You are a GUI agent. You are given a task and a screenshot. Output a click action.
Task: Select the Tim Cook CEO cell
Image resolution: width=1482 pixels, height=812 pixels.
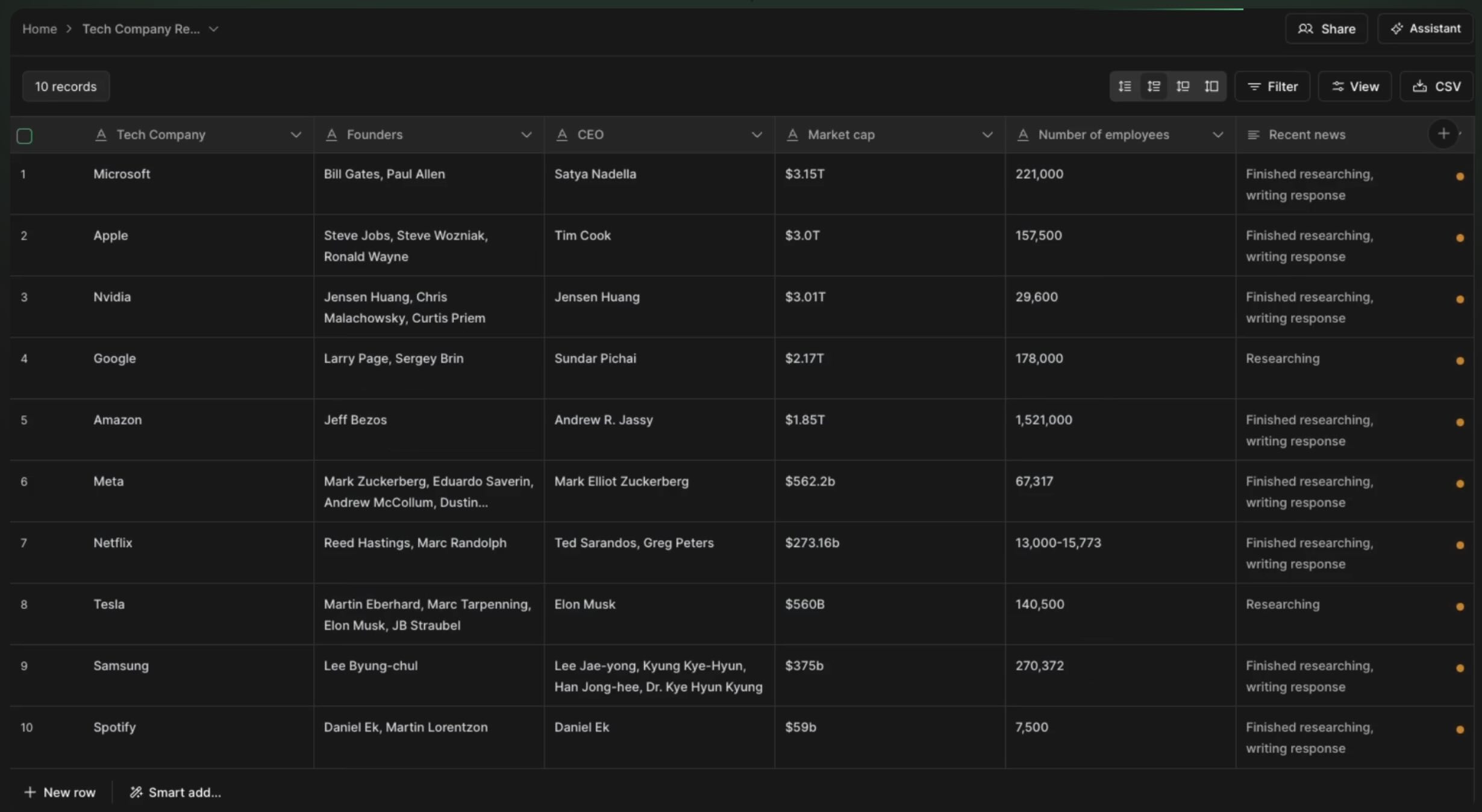click(x=659, y=246)
